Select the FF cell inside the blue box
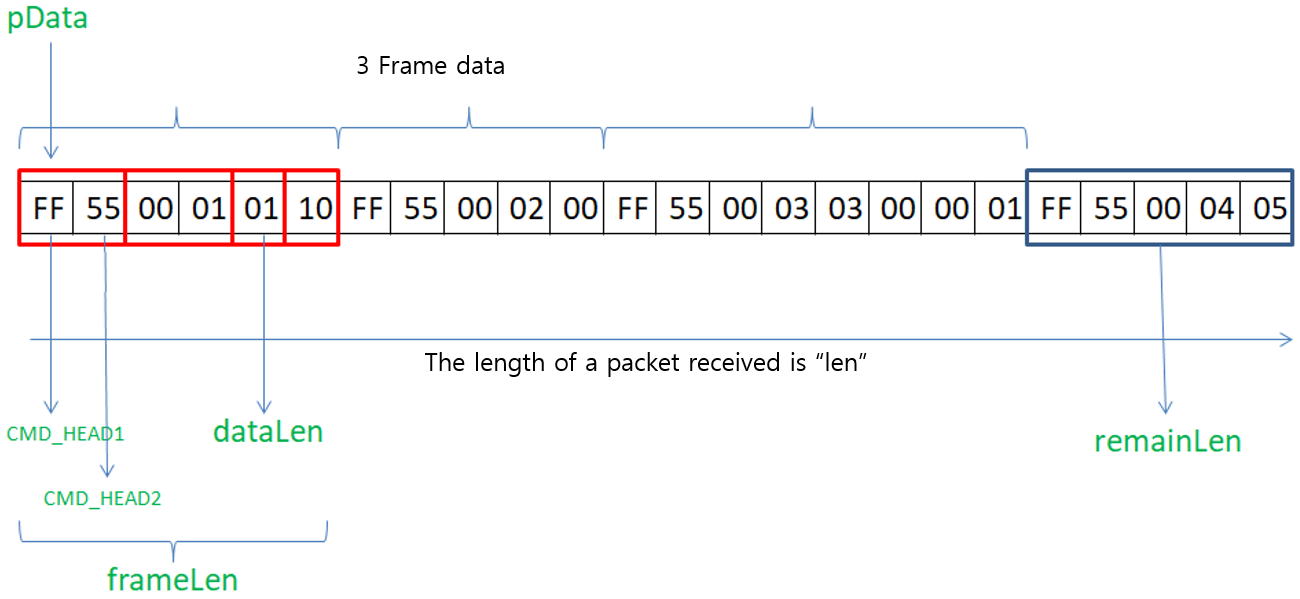1300x599 pixels. [x=1057, y=209]
